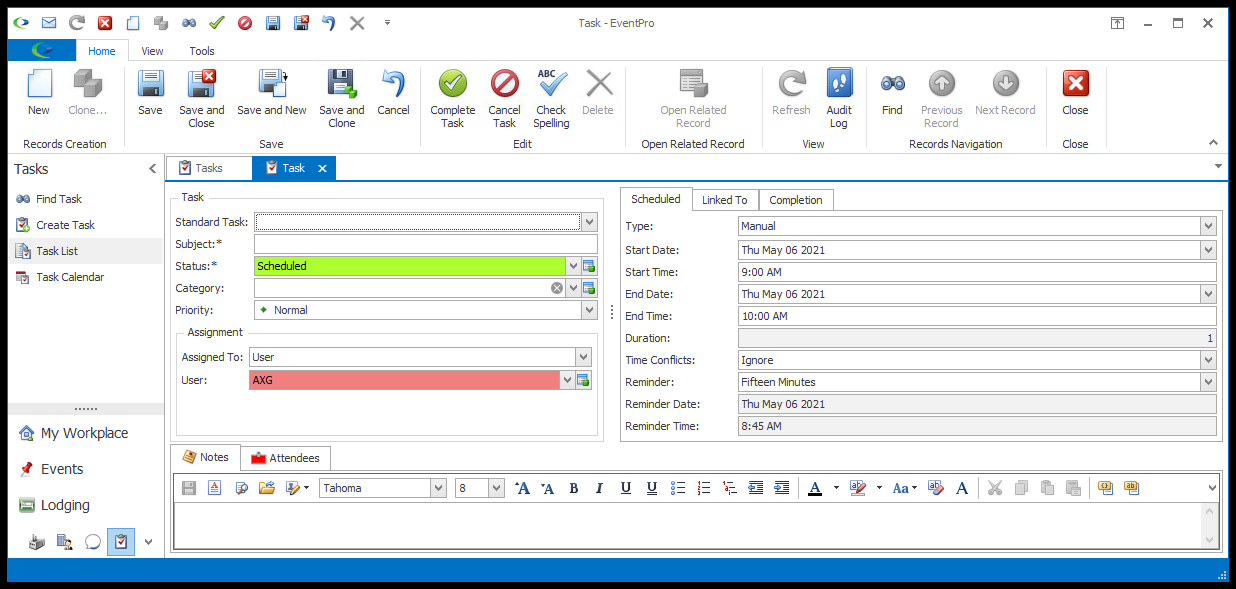Click the red Close button in the ribbon
The height and width of the screenshot is (589, 1236).
click(1076, 93)
